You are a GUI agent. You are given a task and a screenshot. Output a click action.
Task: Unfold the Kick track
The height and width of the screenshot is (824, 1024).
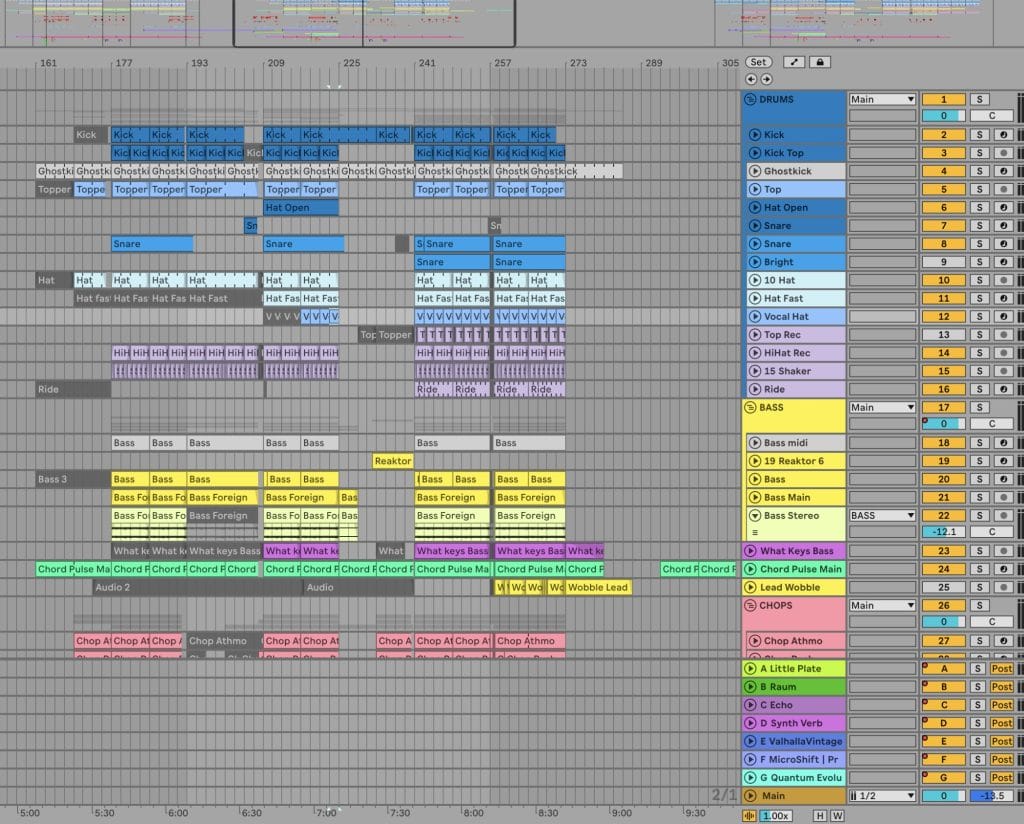(755, 135)
